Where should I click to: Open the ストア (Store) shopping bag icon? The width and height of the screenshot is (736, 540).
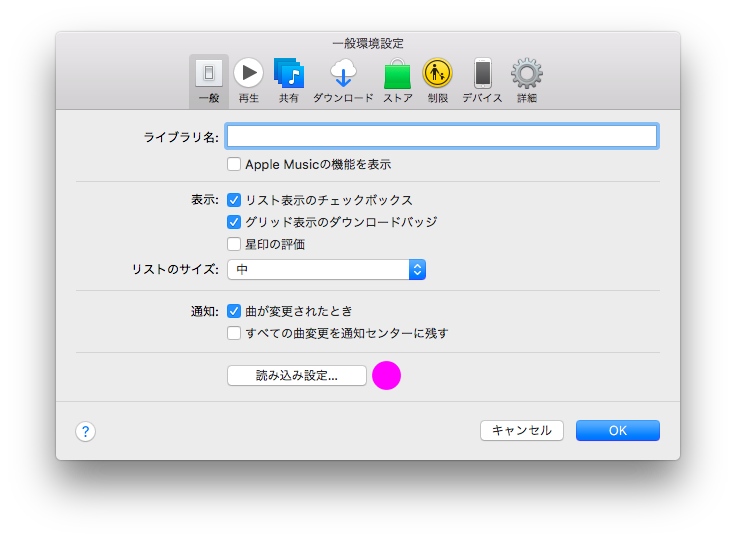[397, 73]
